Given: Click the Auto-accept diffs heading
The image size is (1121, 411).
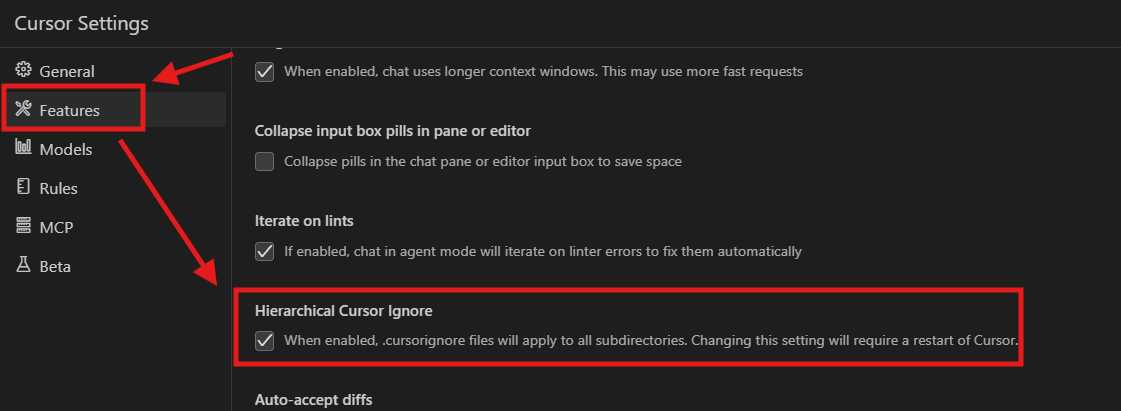Looking at the screenshot, I should 313,400.
